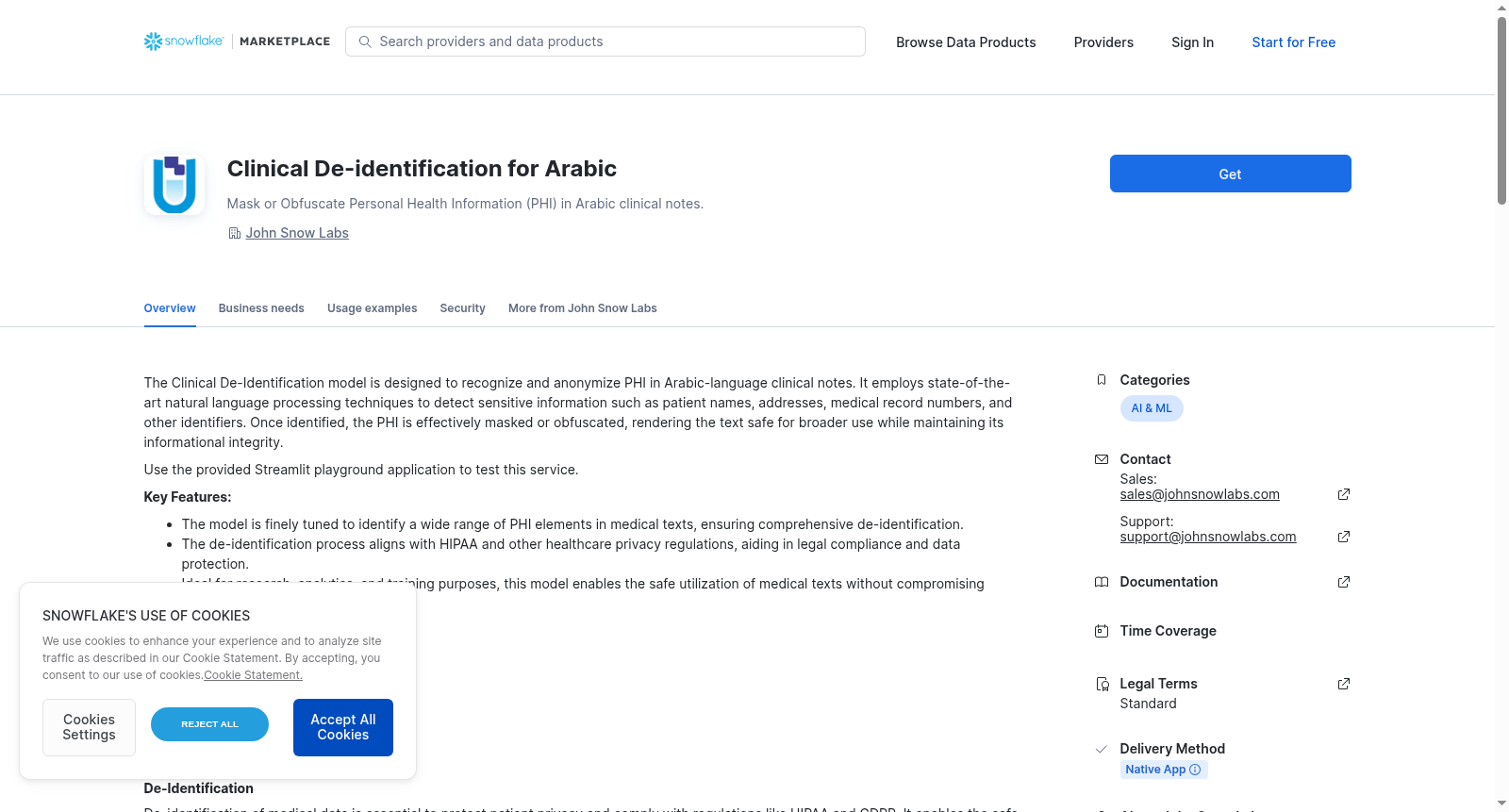Switch to Usage examples tab
Image resolution: width=1509 pixels, height=812 pixels.
[372, 308]
